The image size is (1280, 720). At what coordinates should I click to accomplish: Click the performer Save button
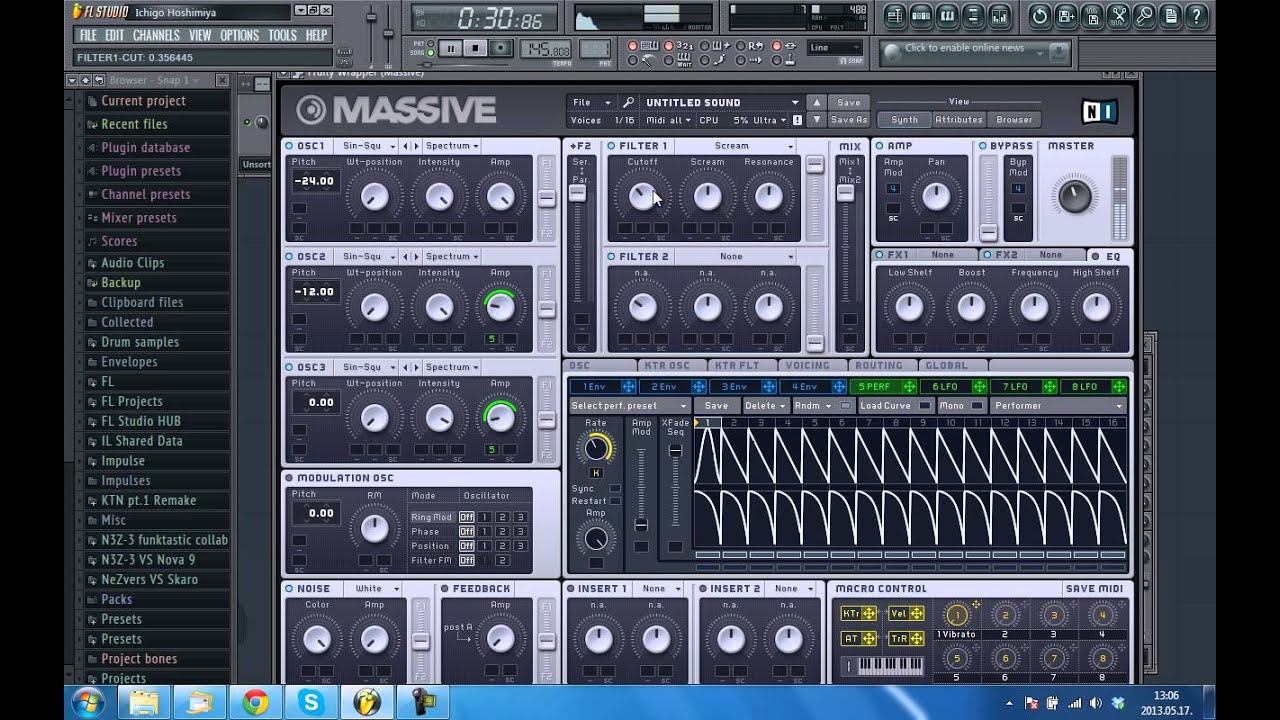[716, 406]
